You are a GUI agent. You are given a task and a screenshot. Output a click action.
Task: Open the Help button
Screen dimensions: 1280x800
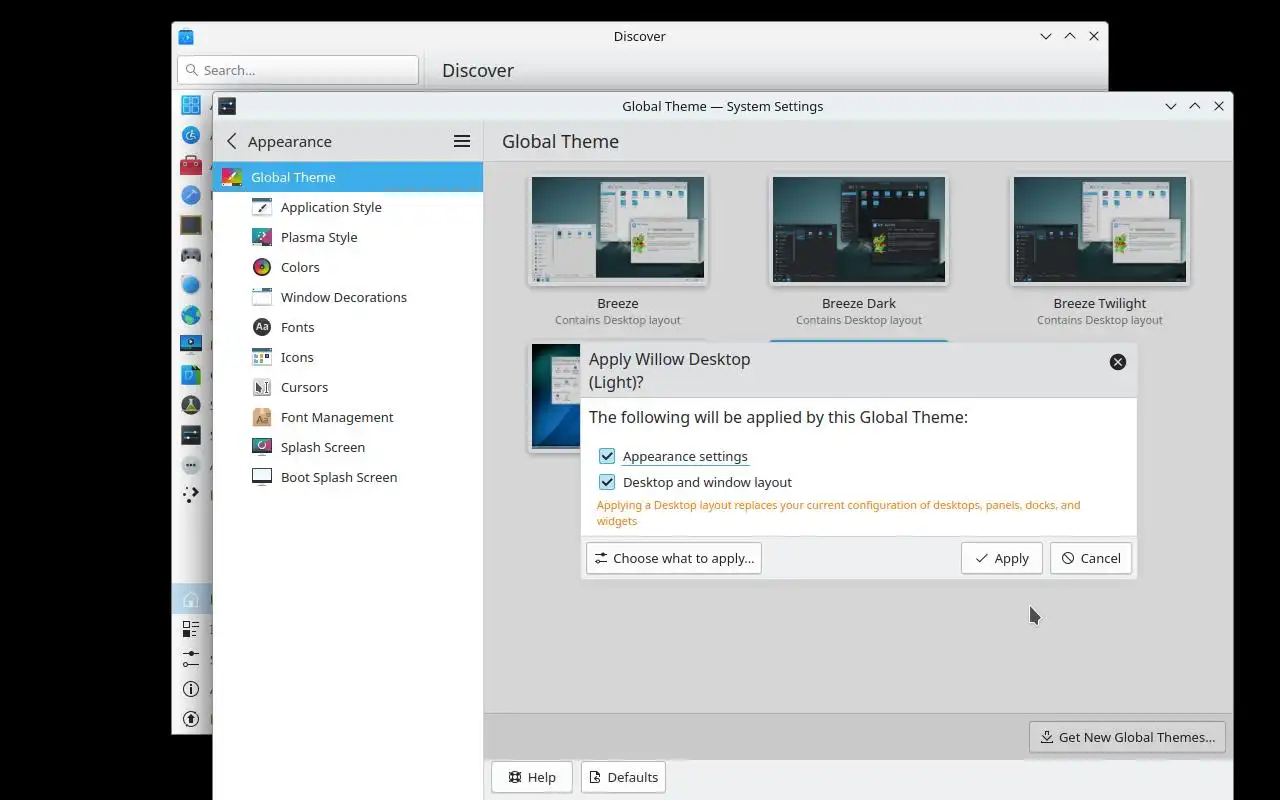(x=532, y=777)
